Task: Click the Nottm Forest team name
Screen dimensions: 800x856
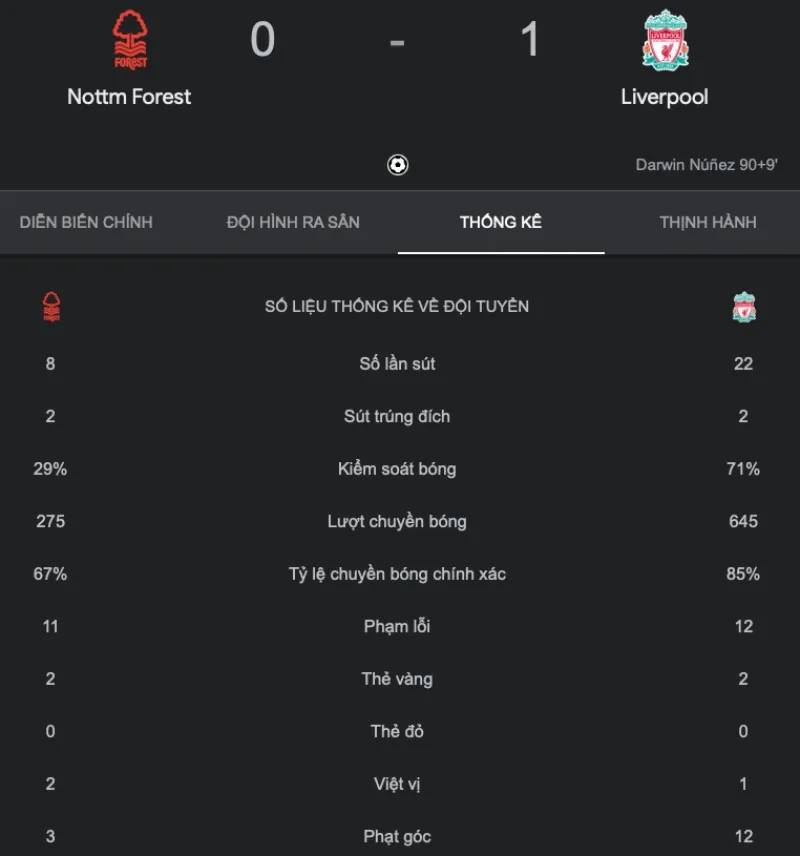Action: (x=130, y=97)
